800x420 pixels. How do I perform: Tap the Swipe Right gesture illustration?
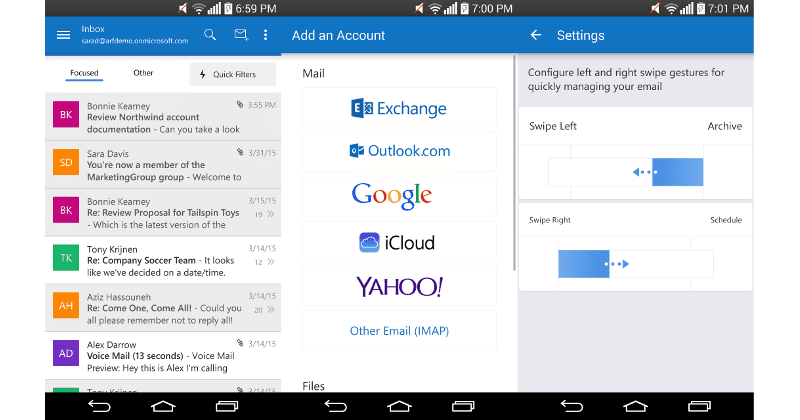[636, 264]
